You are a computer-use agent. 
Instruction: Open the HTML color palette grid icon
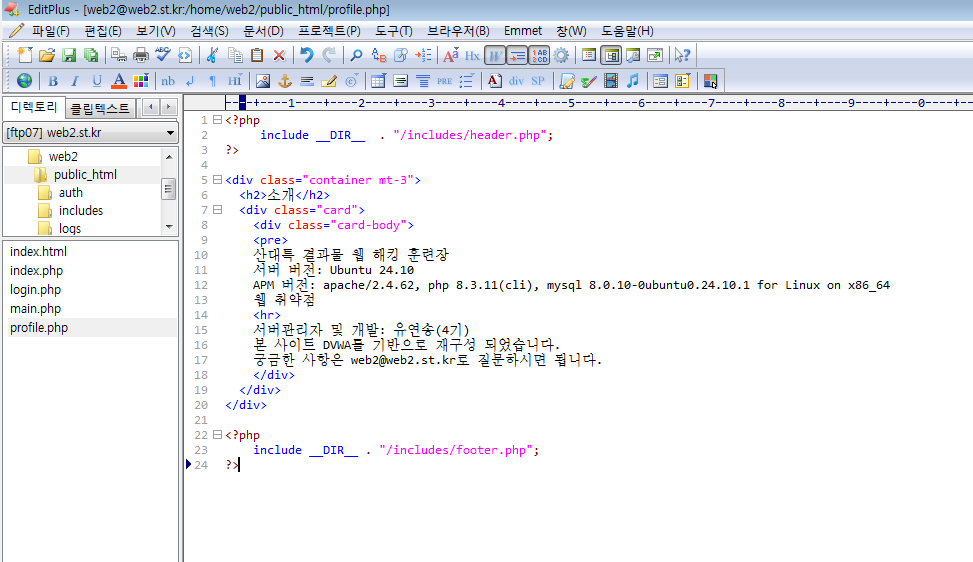(141, 81)
